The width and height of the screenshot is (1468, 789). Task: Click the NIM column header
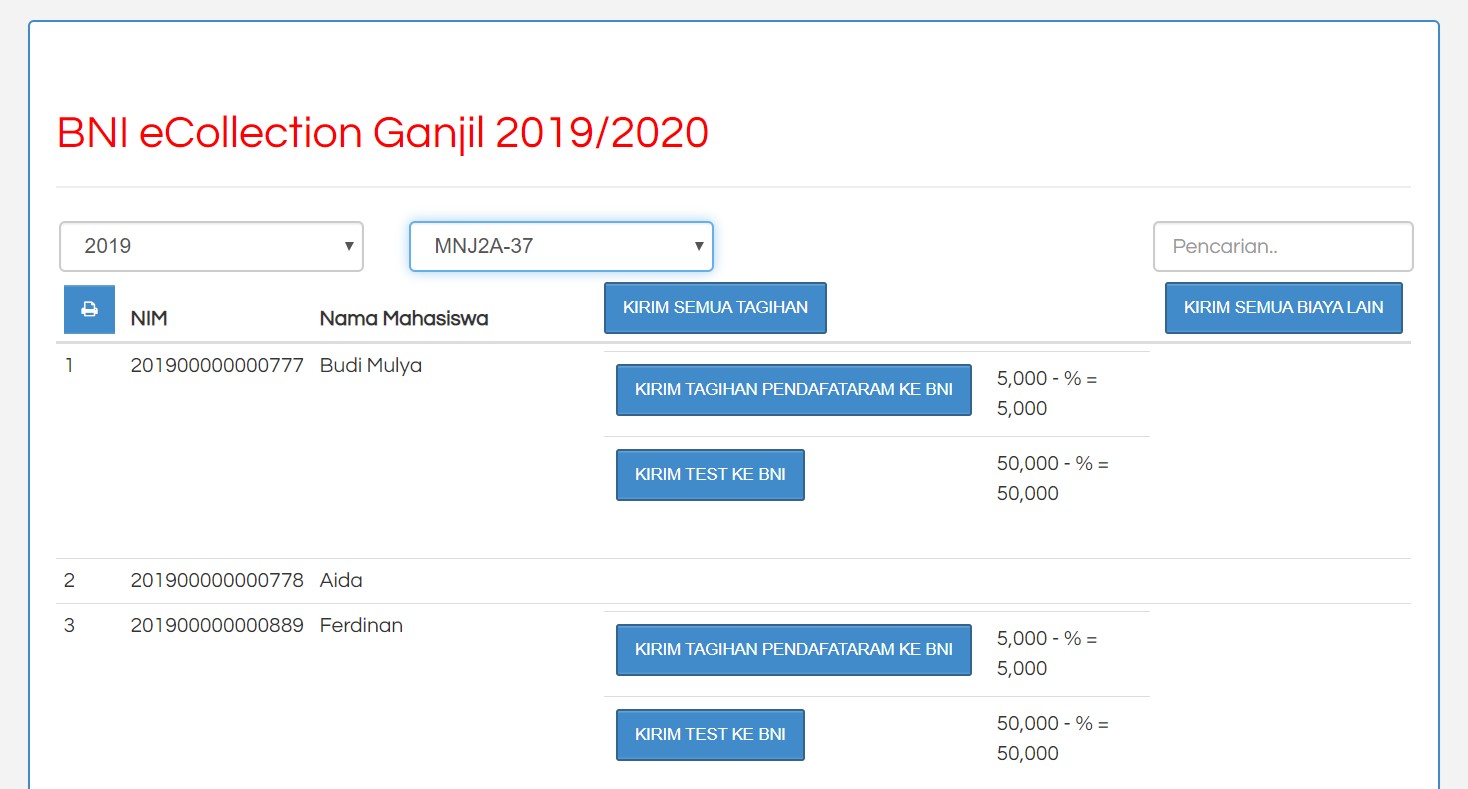[149, 319]
